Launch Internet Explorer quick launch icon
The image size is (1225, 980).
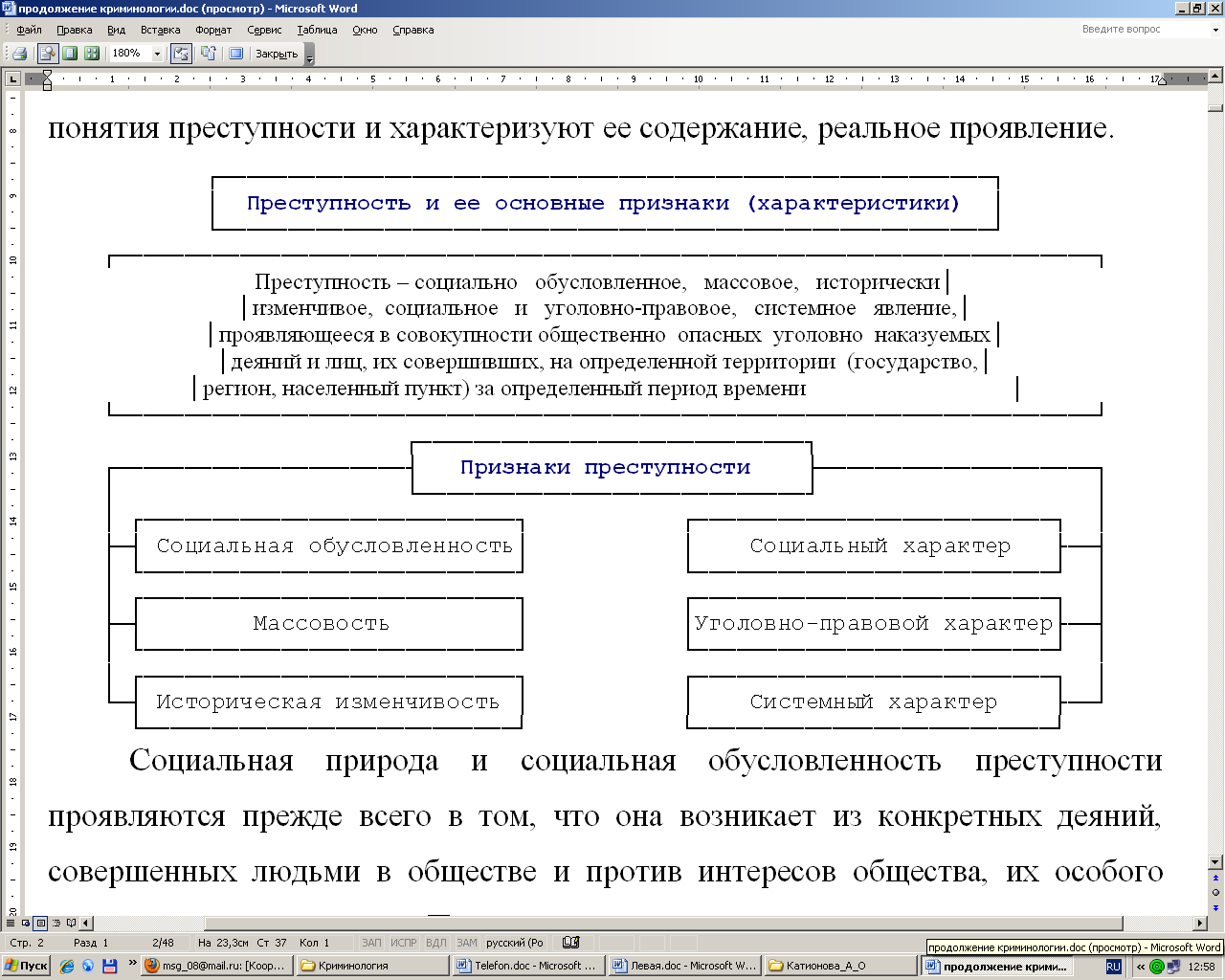click(x=67, y=966)
